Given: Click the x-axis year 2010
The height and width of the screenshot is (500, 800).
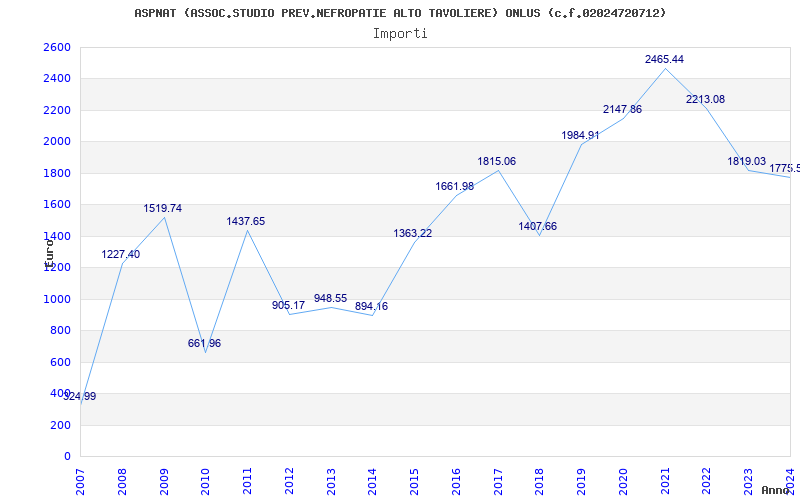Looking at the screenshot, I should coord(206,482).
